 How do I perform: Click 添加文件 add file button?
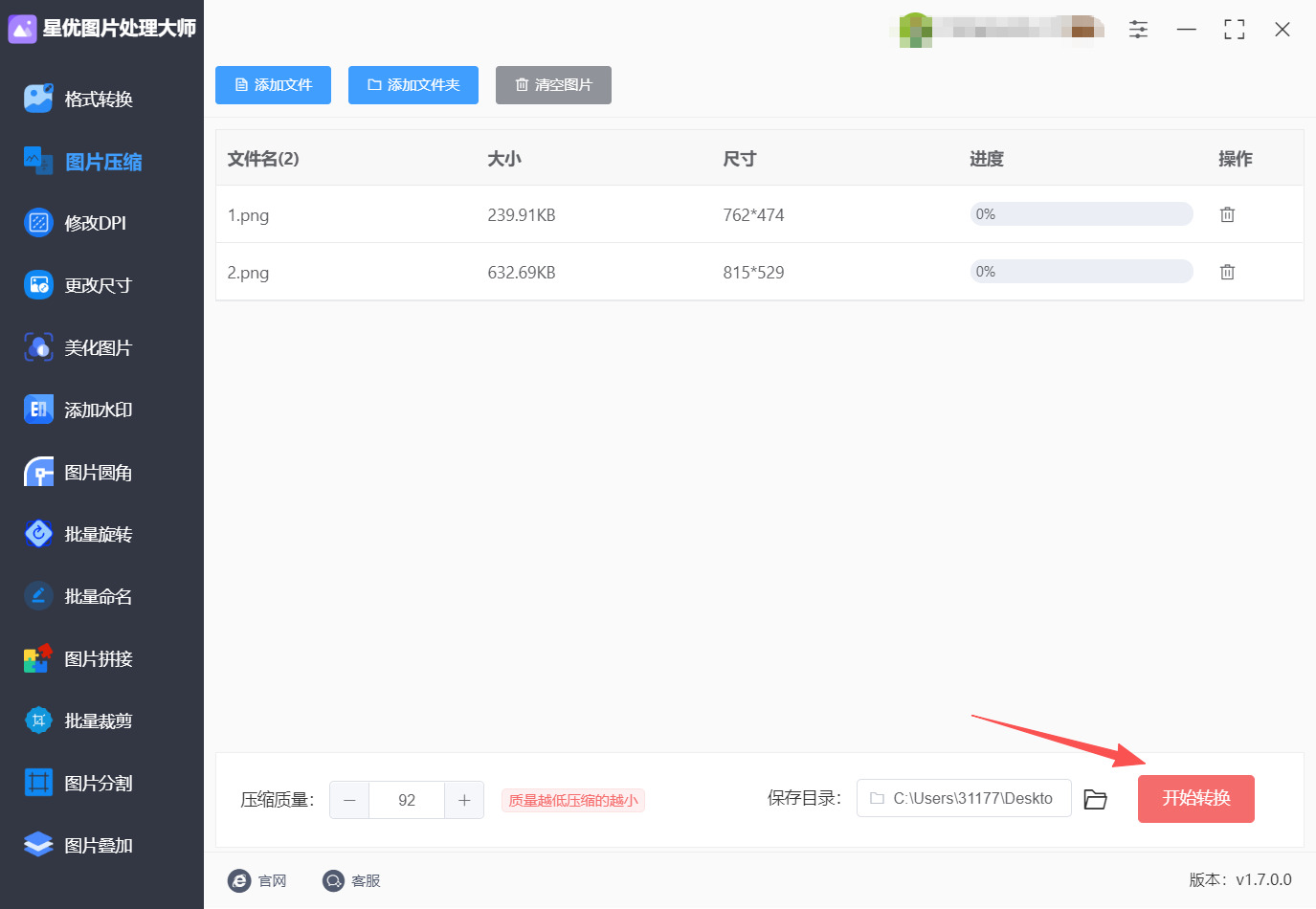click(x=273, y=85)
